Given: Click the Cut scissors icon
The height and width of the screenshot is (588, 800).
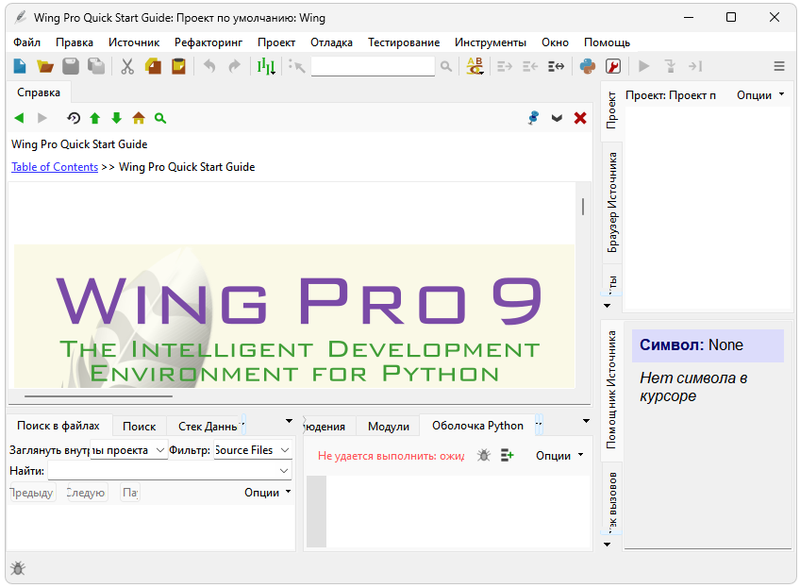Looking at the screenshot, I should (127, 66).
